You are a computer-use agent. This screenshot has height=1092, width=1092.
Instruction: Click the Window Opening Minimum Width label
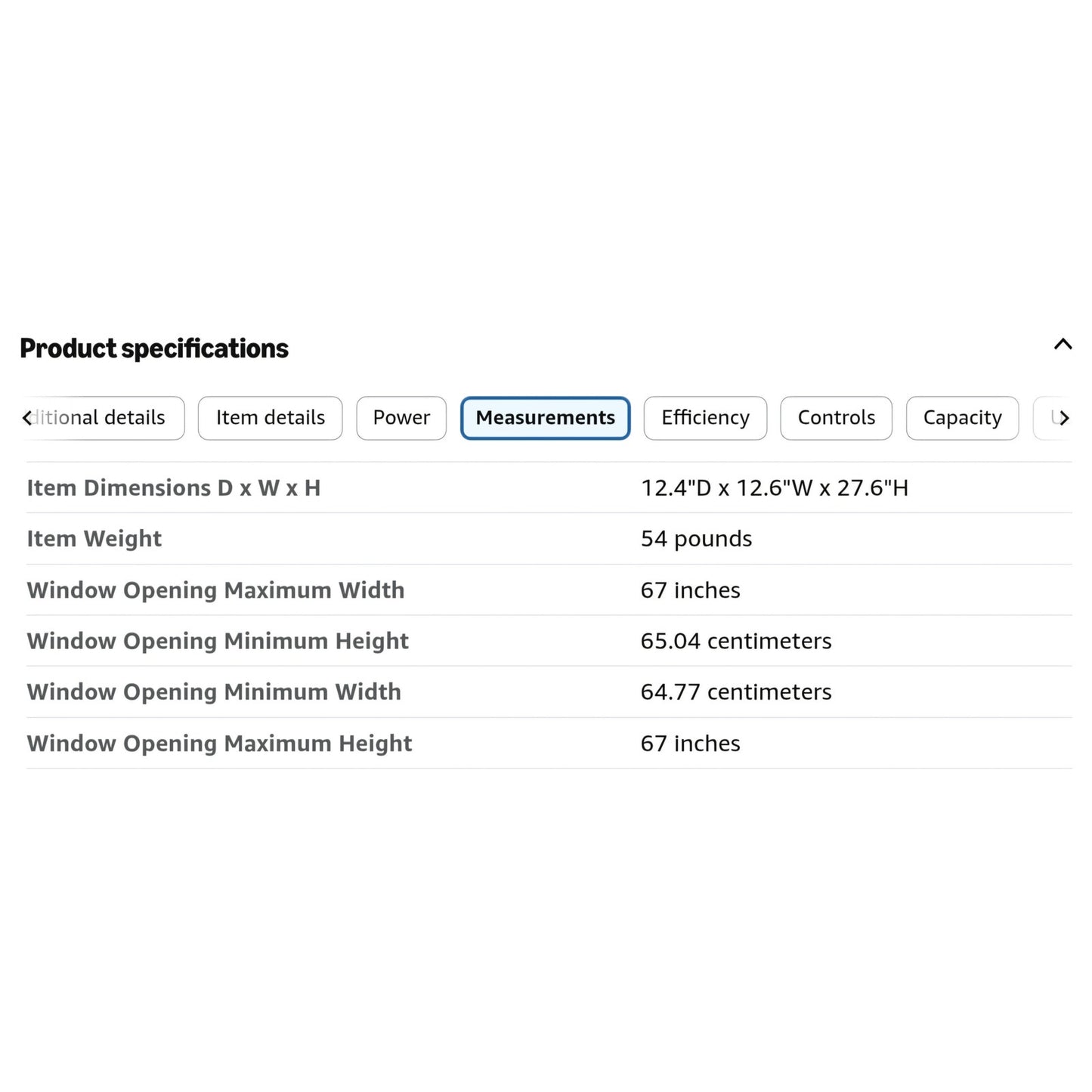tap(214, 692)
